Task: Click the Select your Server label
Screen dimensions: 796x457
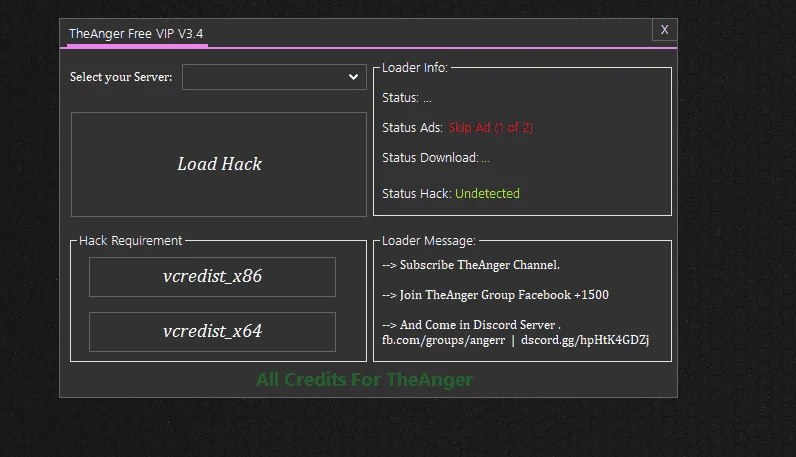Action: point(121,77)
